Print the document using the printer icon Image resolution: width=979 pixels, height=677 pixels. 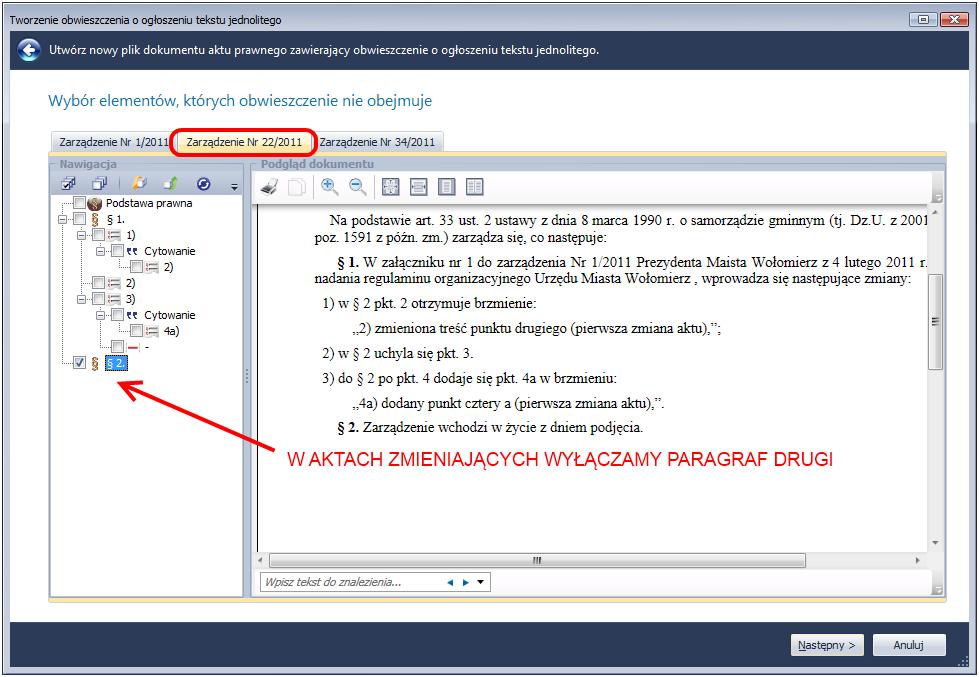270,187
